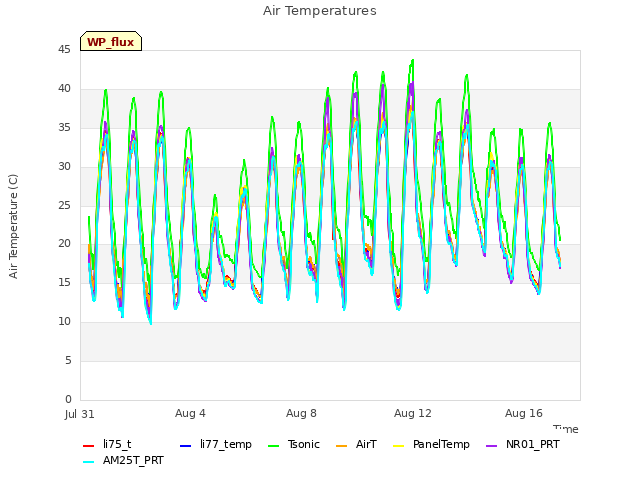Click the blue li77_temp legend swatch

(x=185, y=445)
